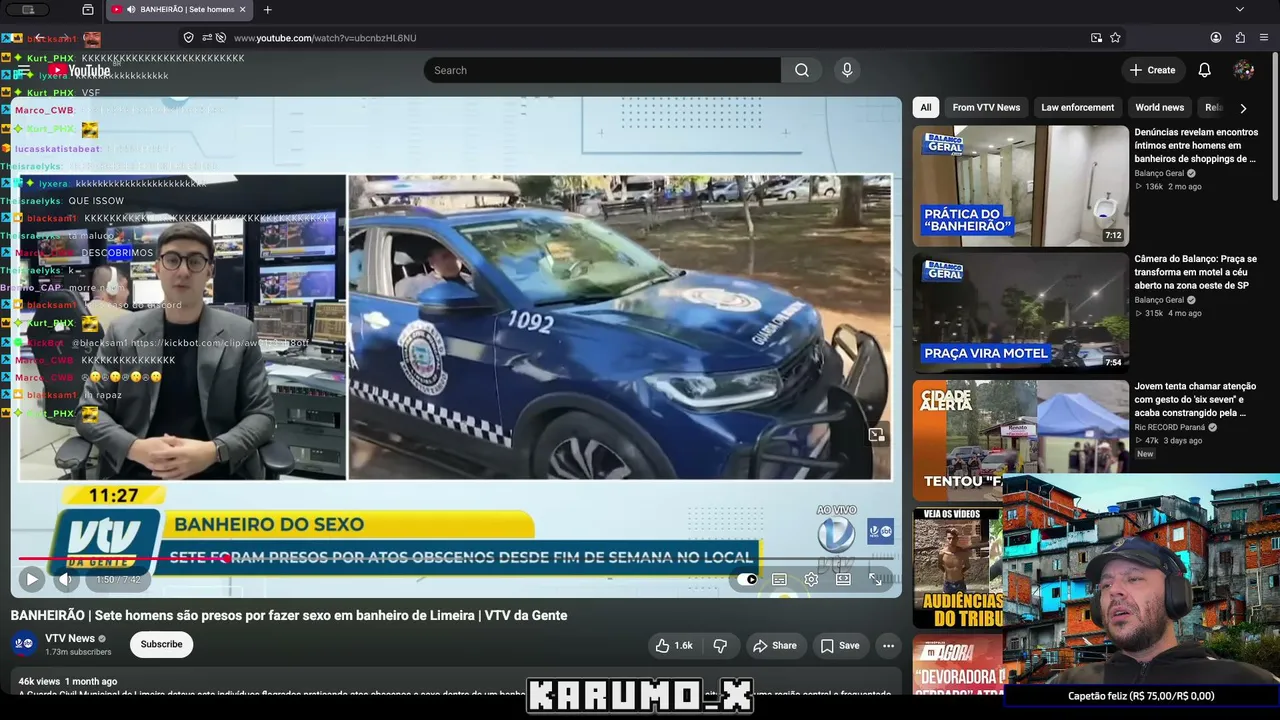
Task: Toggle the autoplay switch in the player
Action: pos(747,579)
